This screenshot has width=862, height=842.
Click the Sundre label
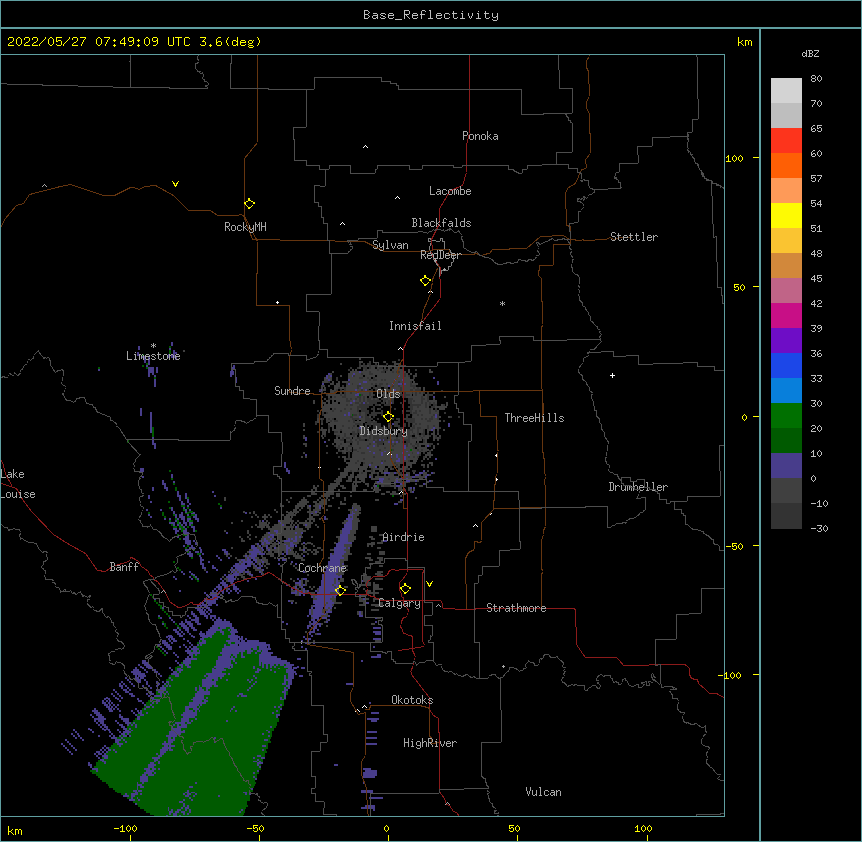click(x=292, y=391)
